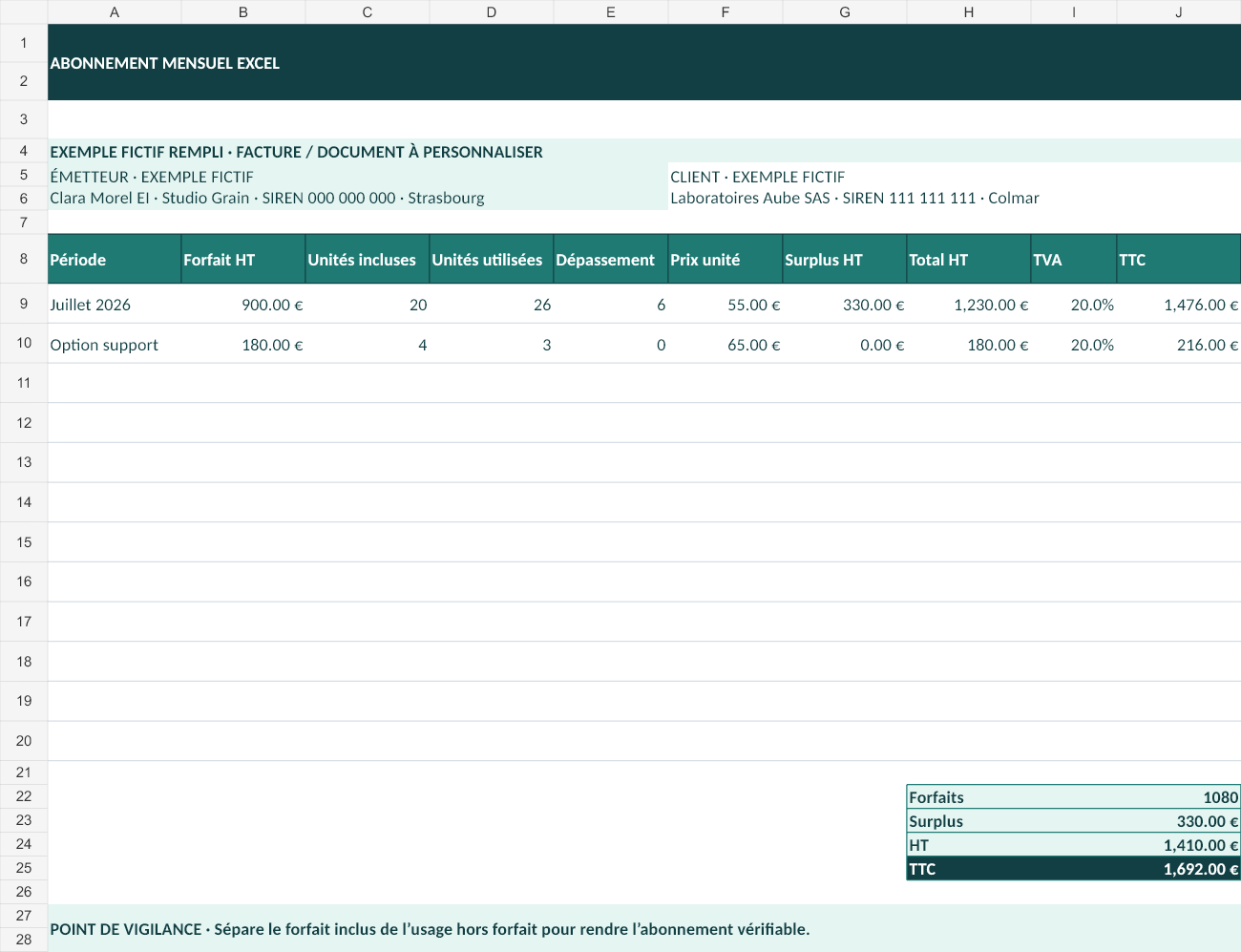
Task: Click the Forfait HT header cell
Action: pos(243,259)
